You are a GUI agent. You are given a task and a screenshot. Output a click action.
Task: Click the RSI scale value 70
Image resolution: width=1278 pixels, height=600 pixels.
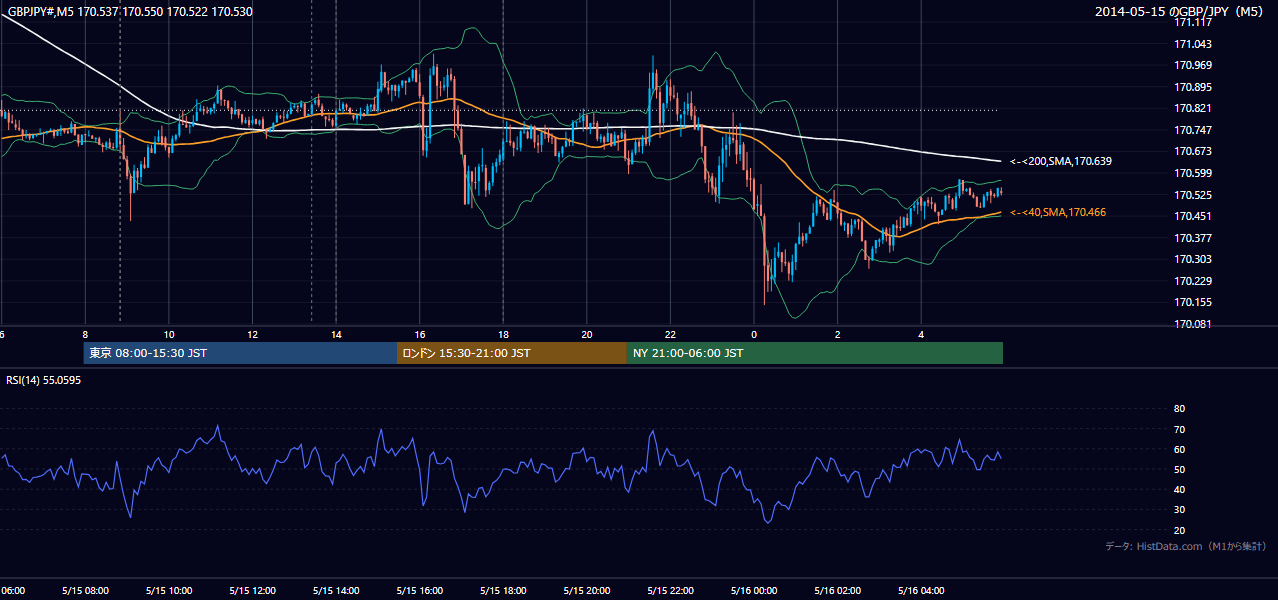tap(1179, 429)
